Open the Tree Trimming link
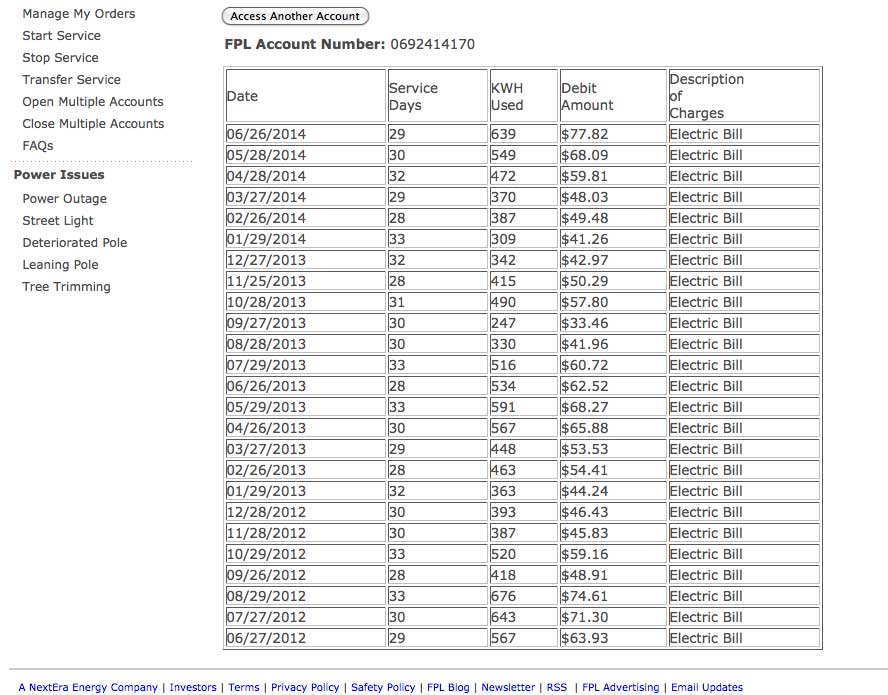This screenshot has width=888, height=695. (x=66, y=287)
